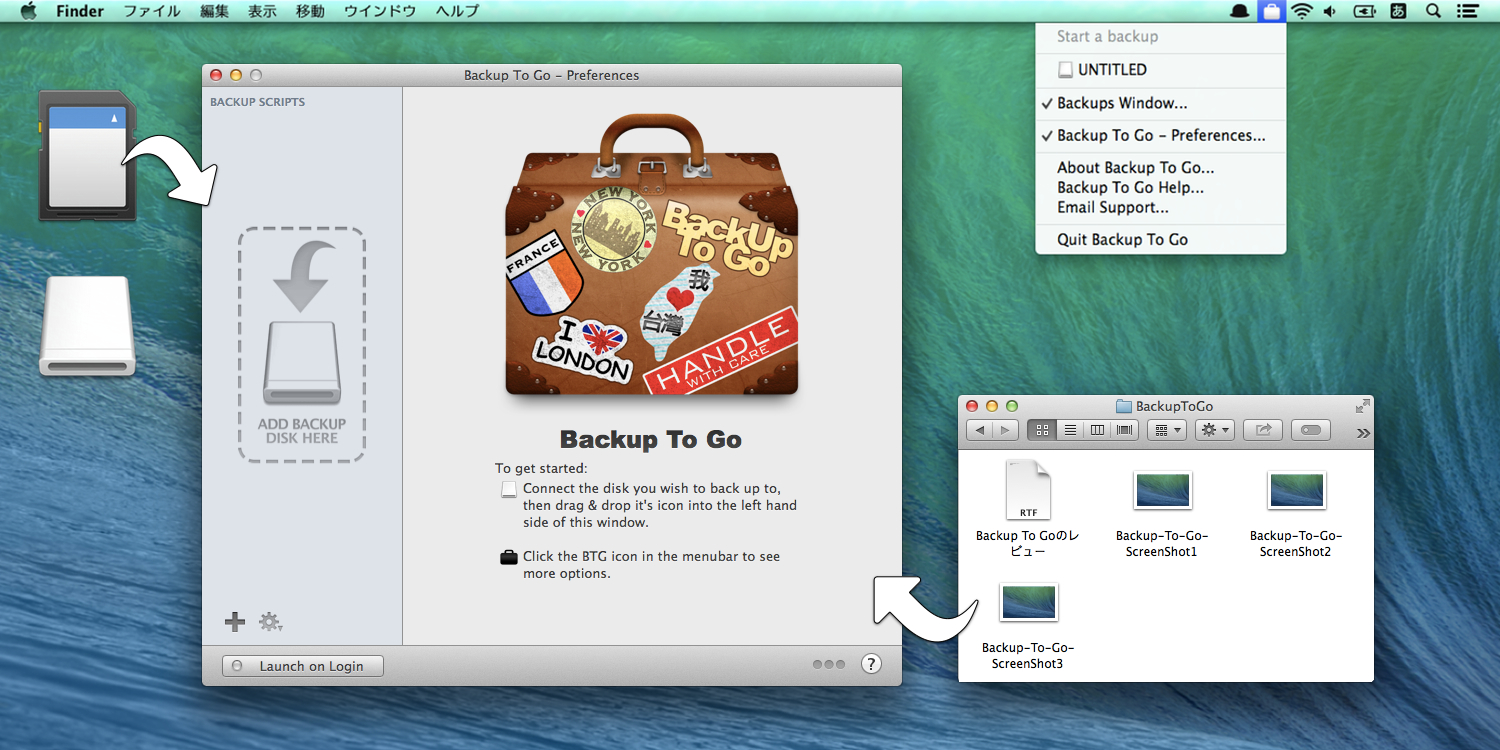The height and width of the screenshot is (750, 1500).
Task: Open the ウインドウ menu
Action: point(380,11)
